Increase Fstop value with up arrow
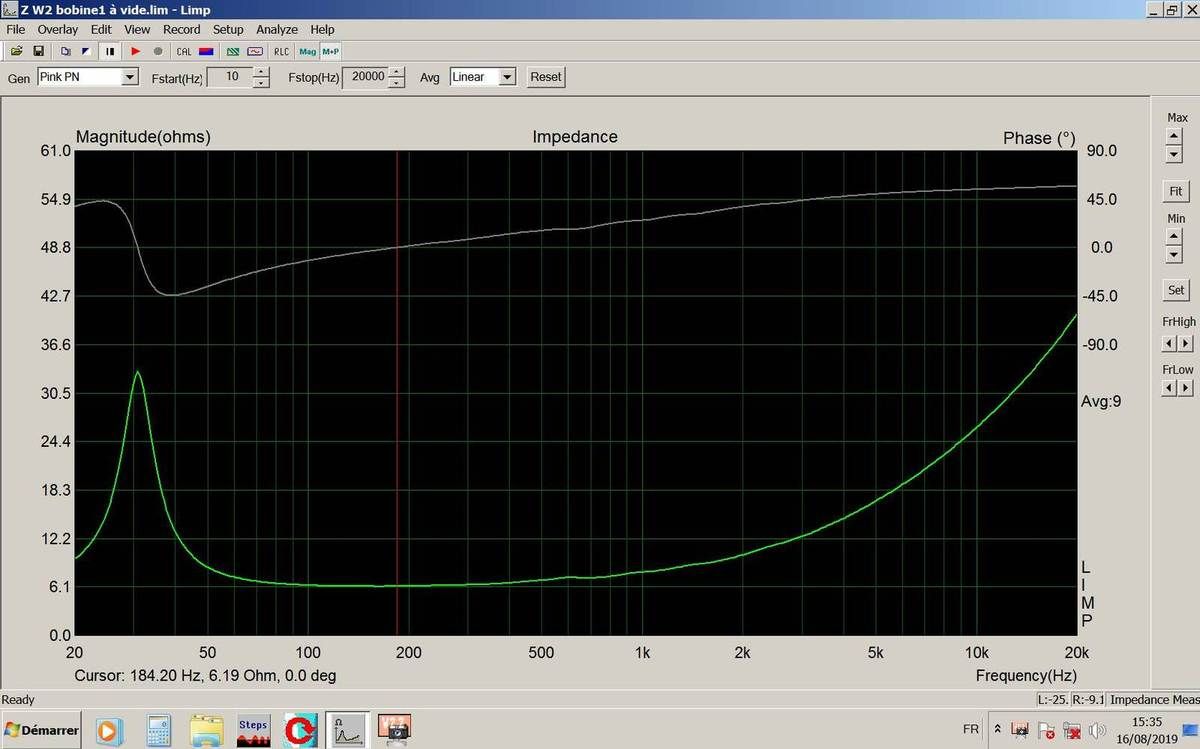Image resolution: width=1200 pixels, height=749 pixels. tap(397, 72)
